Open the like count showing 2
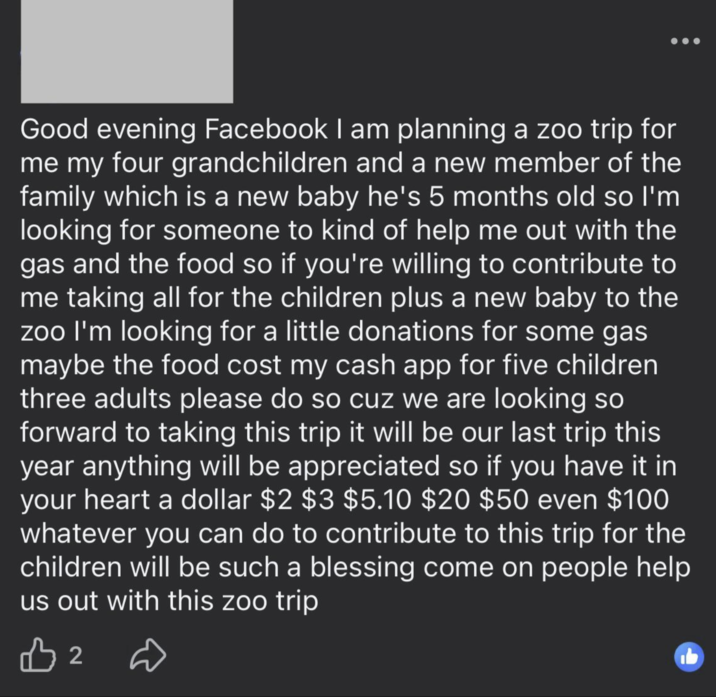The height and width of the screenshot is (697, 716). [x=76, y=656]
